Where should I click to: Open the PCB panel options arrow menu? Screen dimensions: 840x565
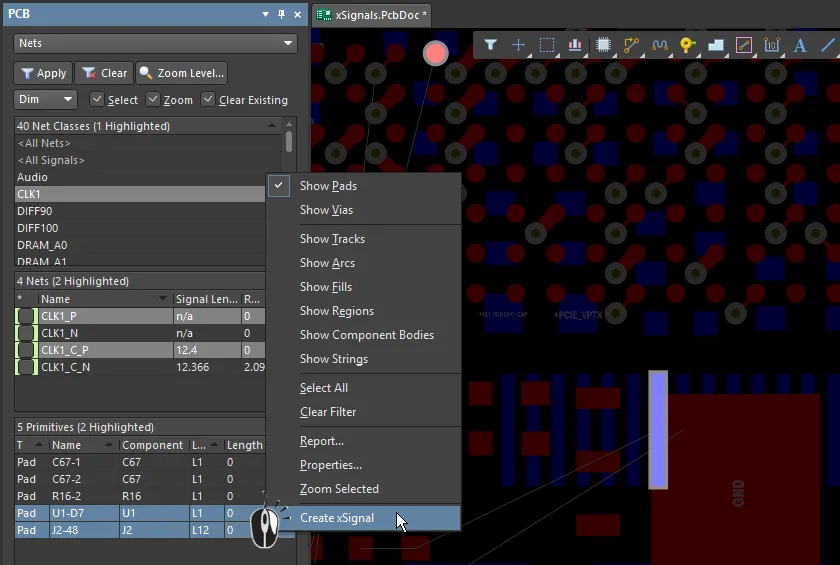pyautogui.click(x=265, y=14)
